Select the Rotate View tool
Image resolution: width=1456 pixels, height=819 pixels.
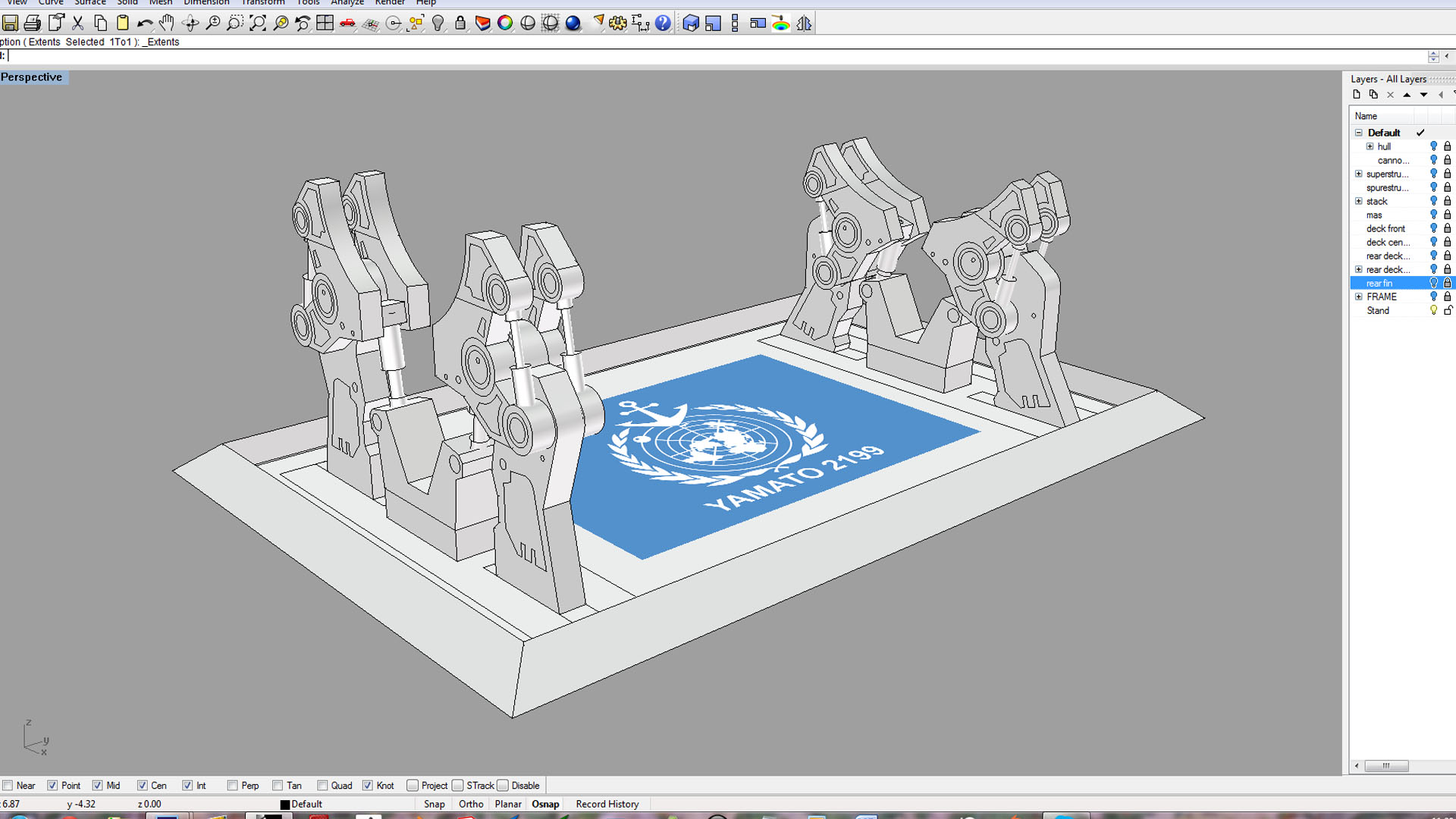pyautogui.click(x=190, y=24)
